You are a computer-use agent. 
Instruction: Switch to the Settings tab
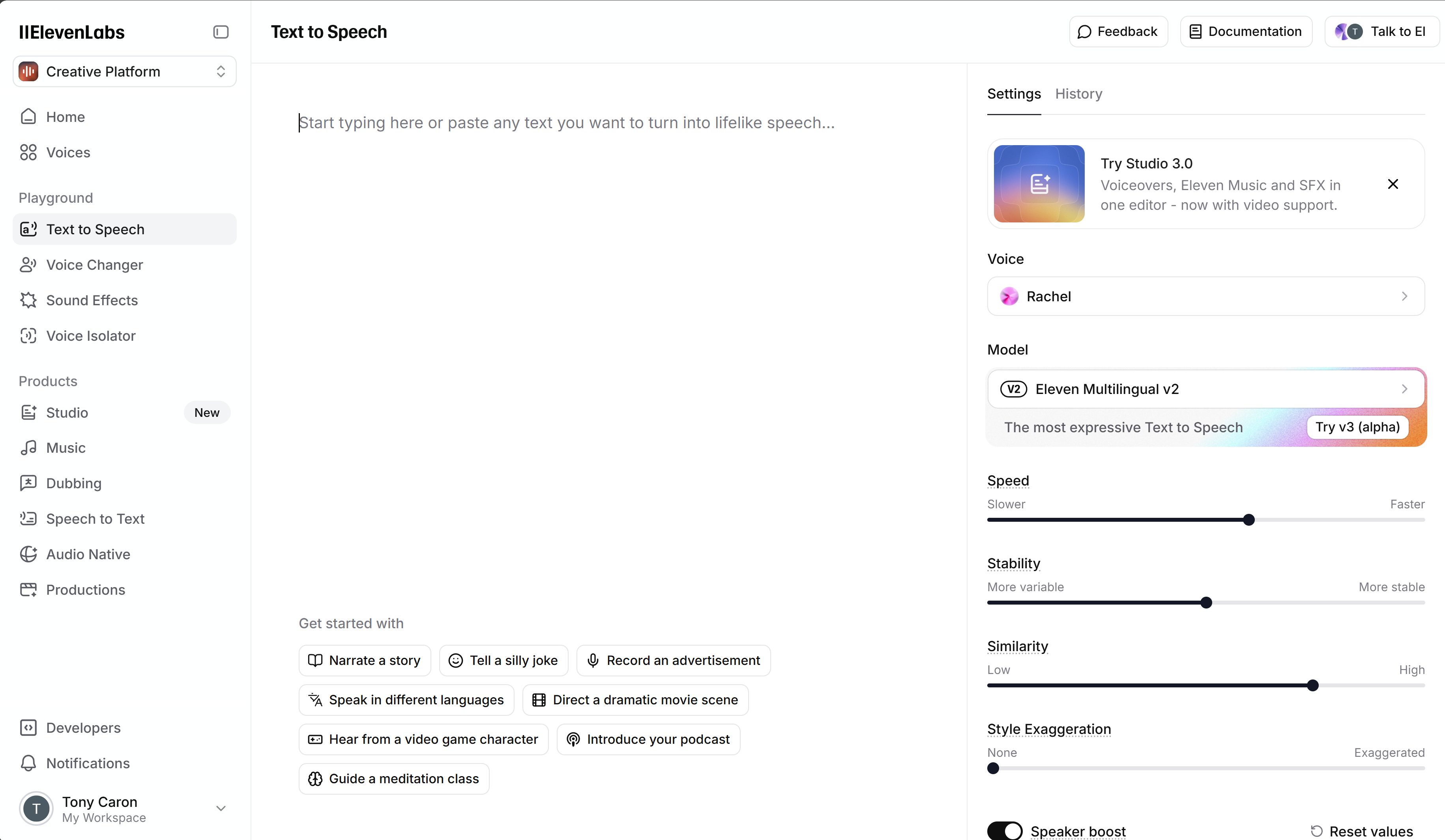[1014, 93]
